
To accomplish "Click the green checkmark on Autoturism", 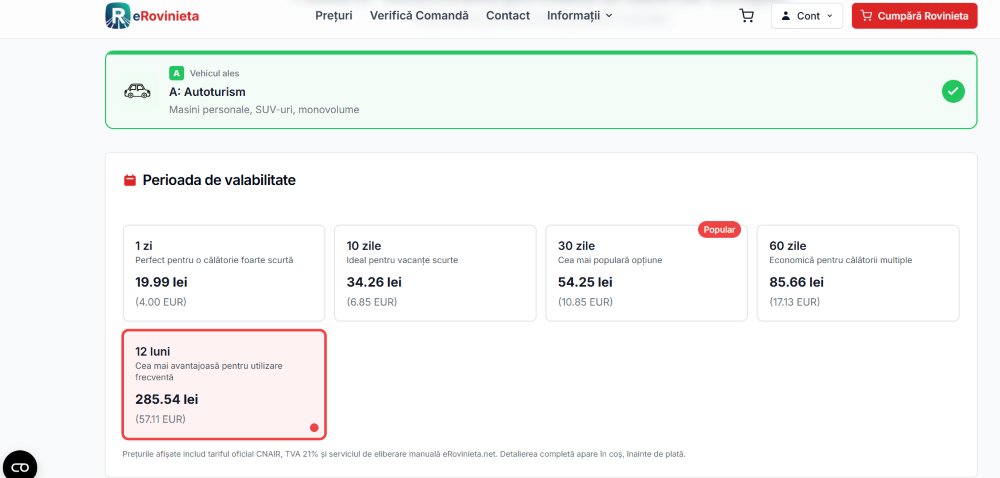I will (953, 91).
